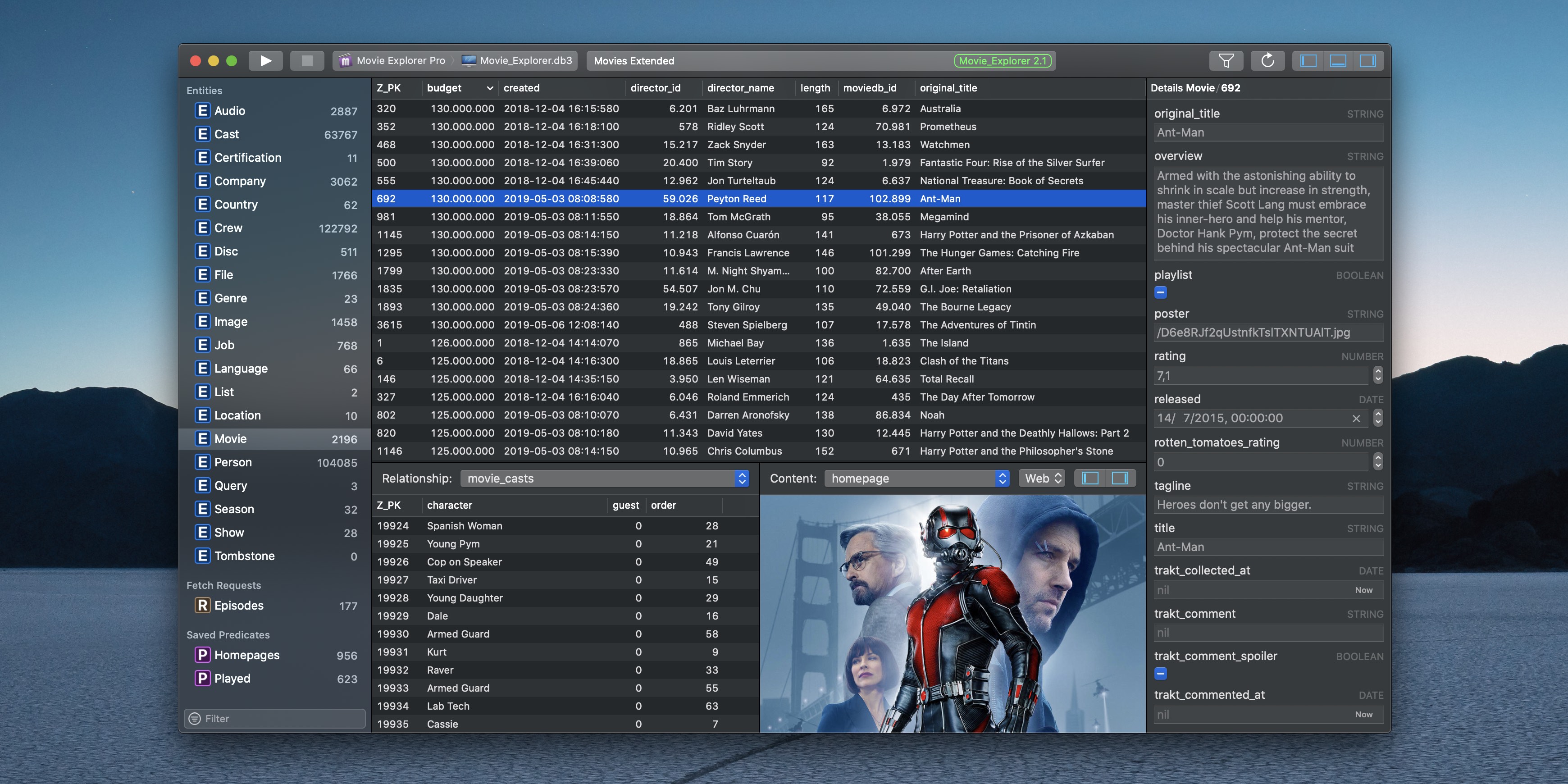
Task: Open the filter funnel icon in toolbar
Action: (1226, 60)
